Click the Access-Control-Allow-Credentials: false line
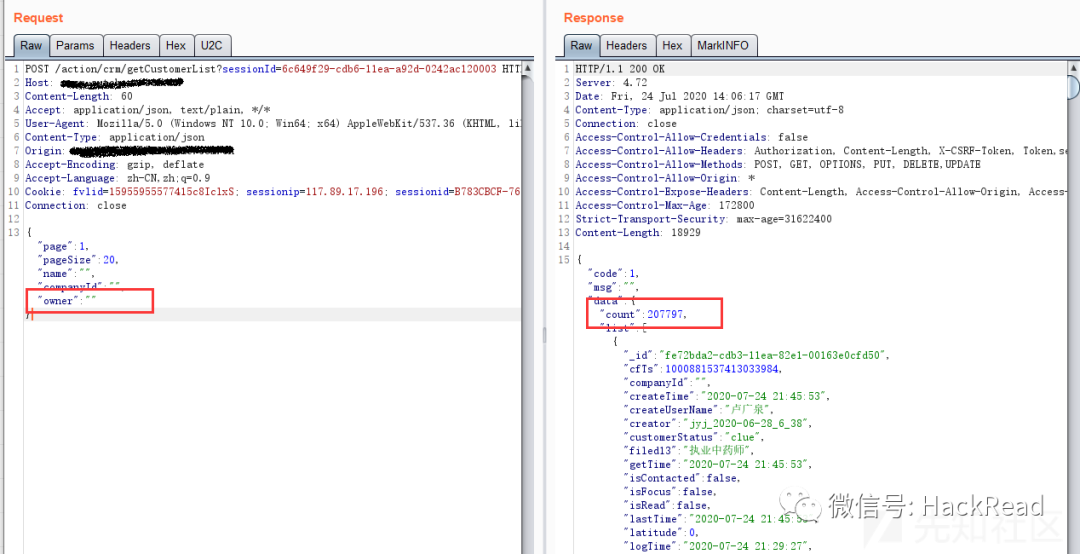 tap(692, 137)
